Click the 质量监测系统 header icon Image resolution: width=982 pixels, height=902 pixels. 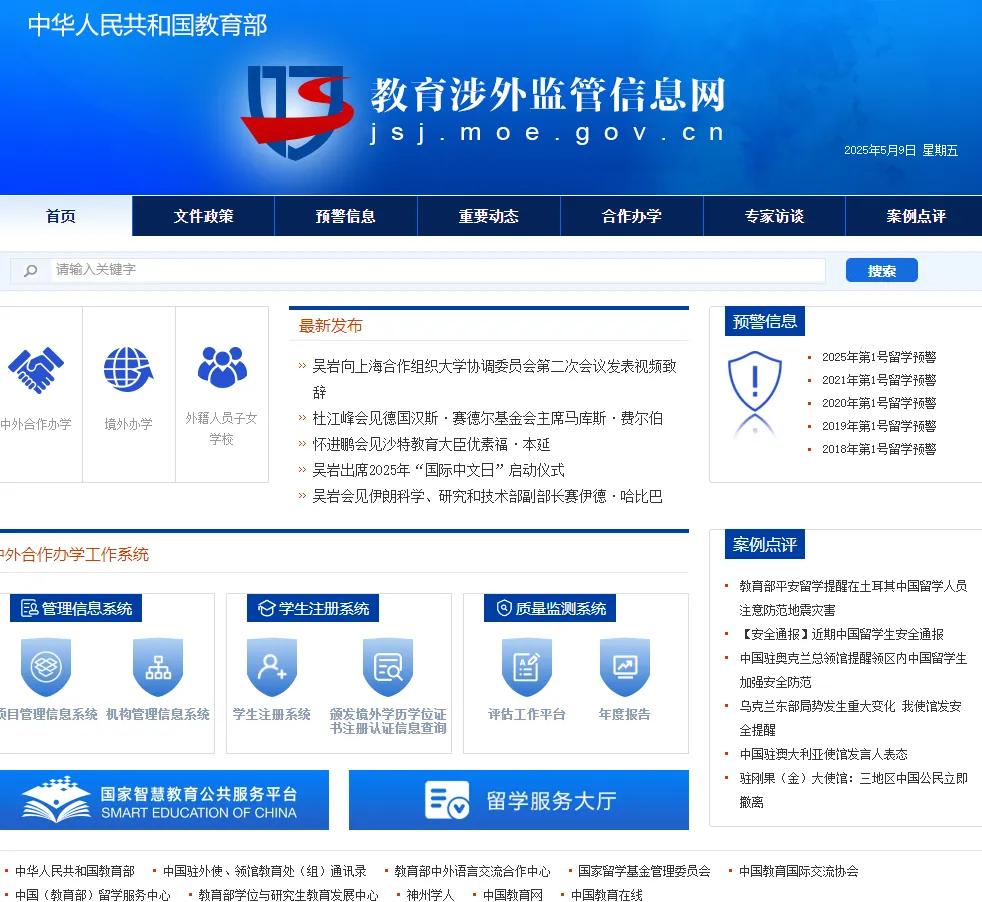coord(504,608)
